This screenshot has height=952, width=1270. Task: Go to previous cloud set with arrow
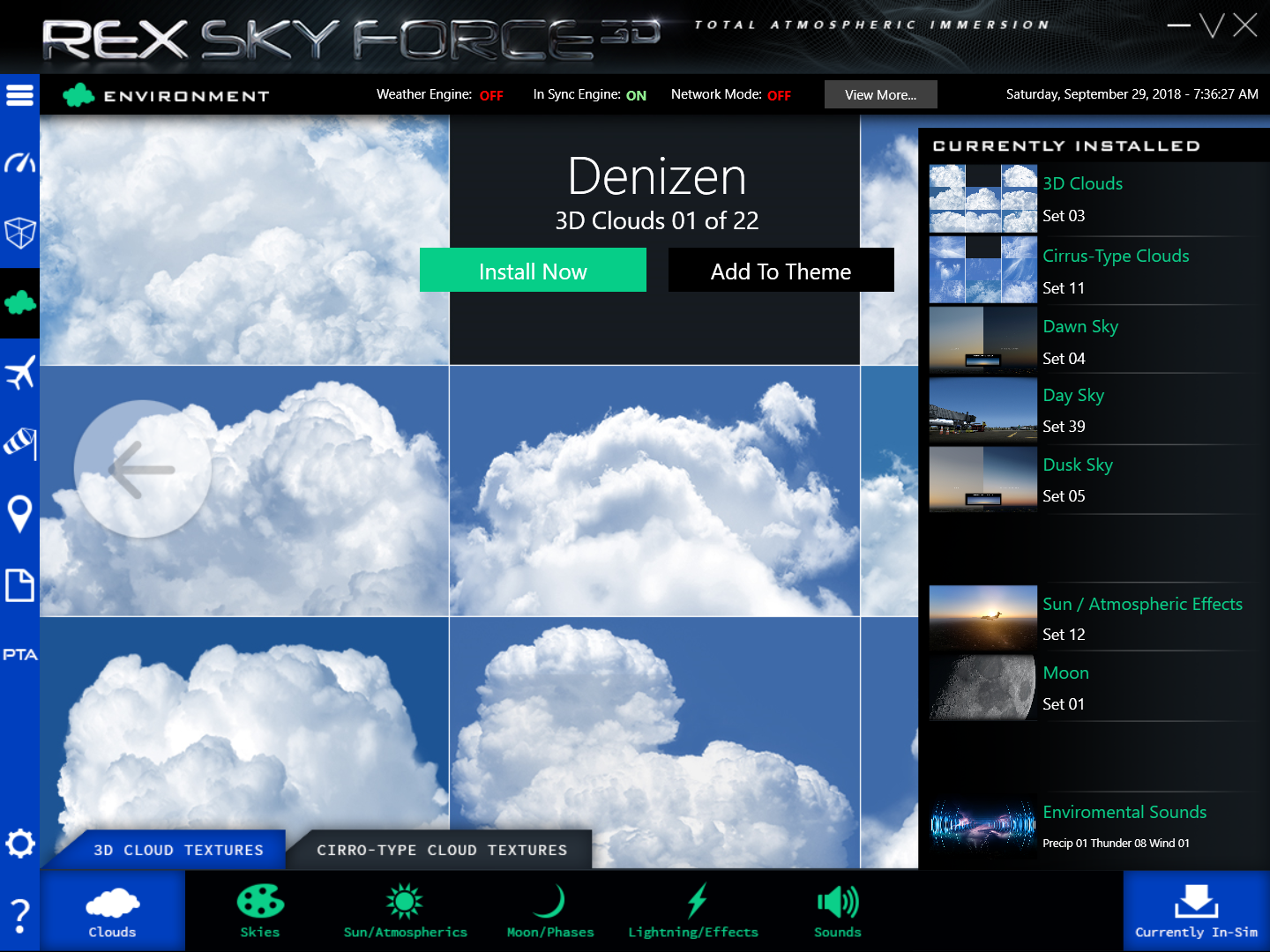pos(143,469)
